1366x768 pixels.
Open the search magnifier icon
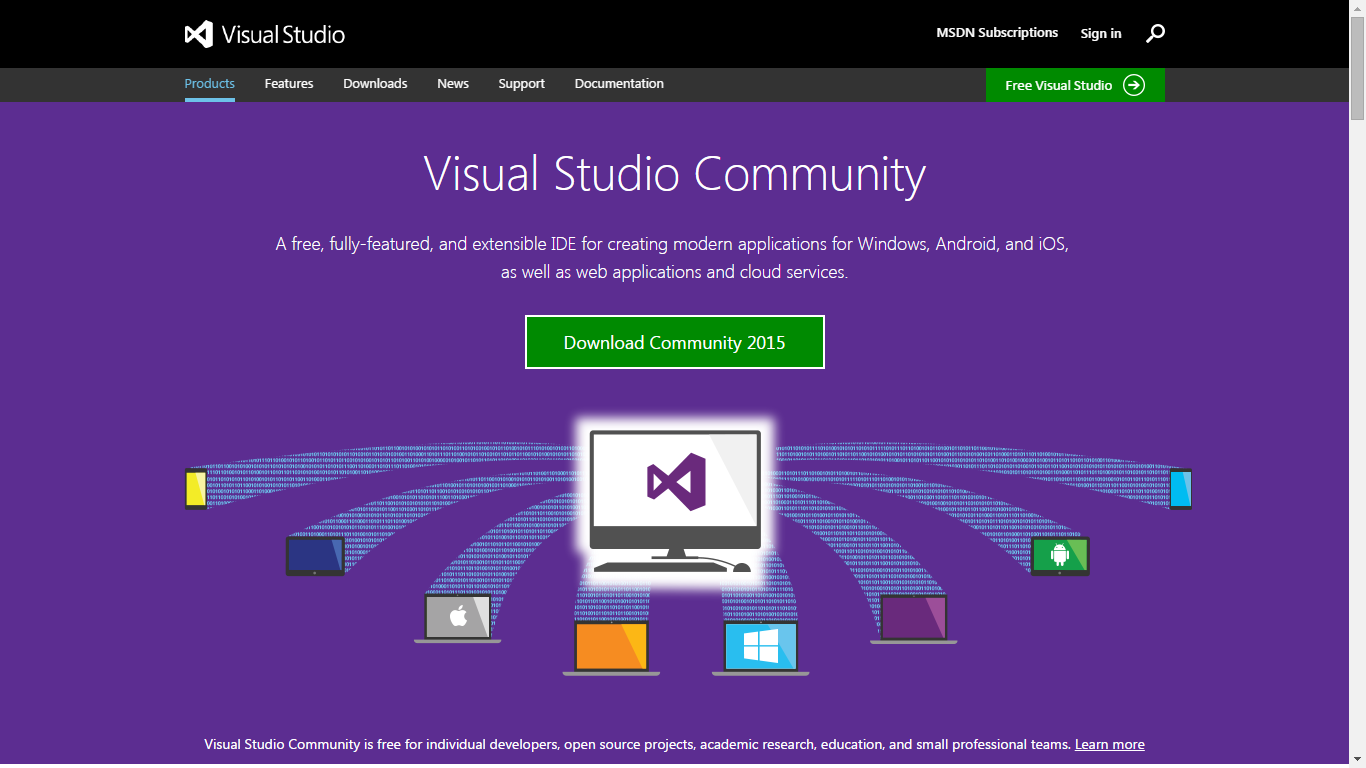point(1155,33)
